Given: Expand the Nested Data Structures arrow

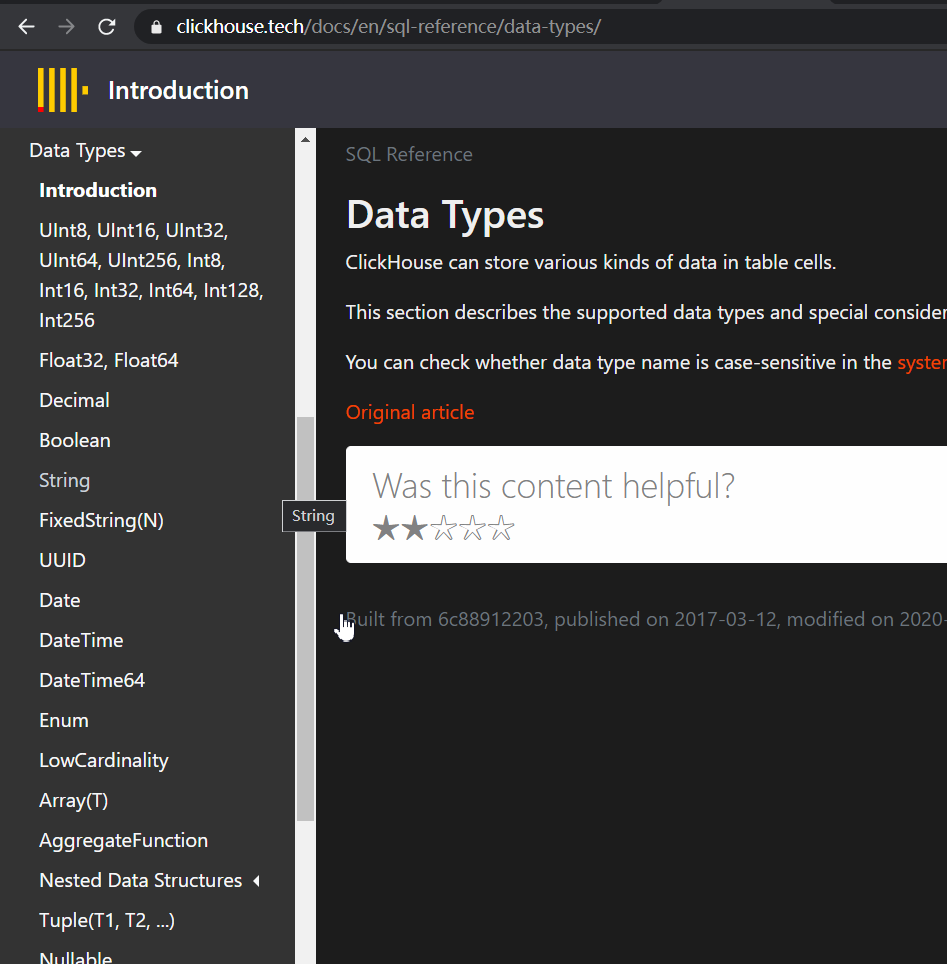Looking at the screenshot, I should (256, 881).
